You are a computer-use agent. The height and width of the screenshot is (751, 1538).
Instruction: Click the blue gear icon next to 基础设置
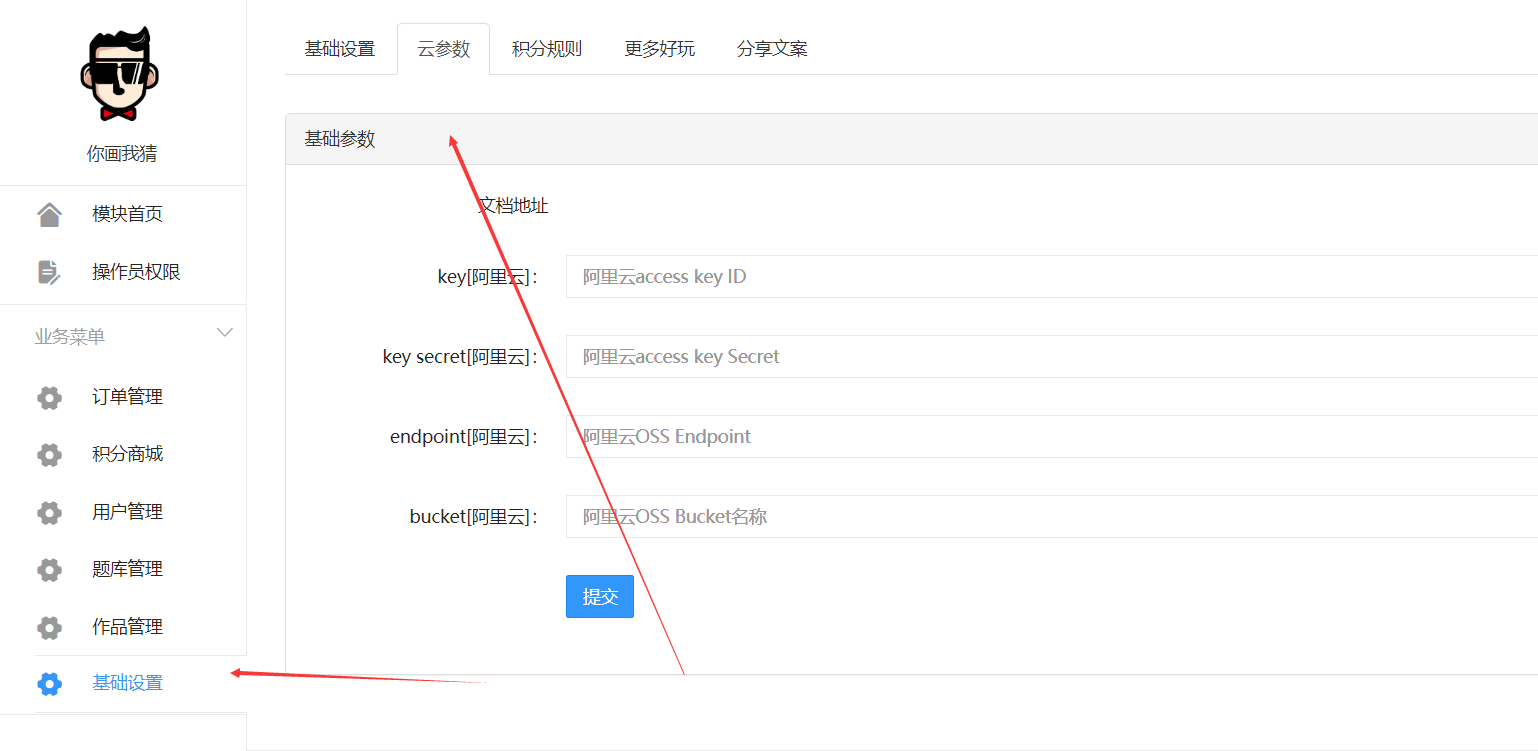pyautogui.click(x=49, y=684)
